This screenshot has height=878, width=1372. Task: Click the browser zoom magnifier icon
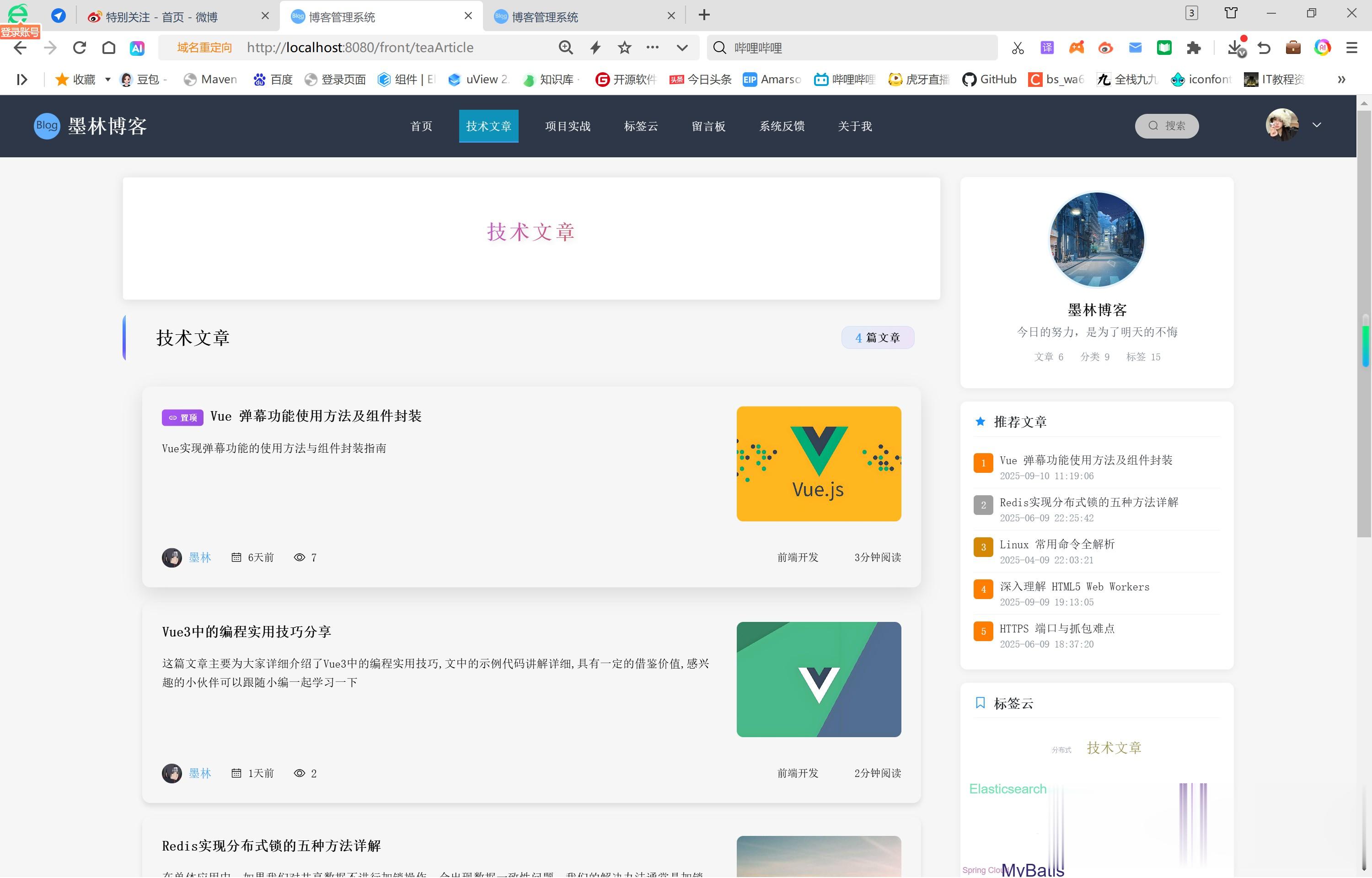click(x=565, y=47)
